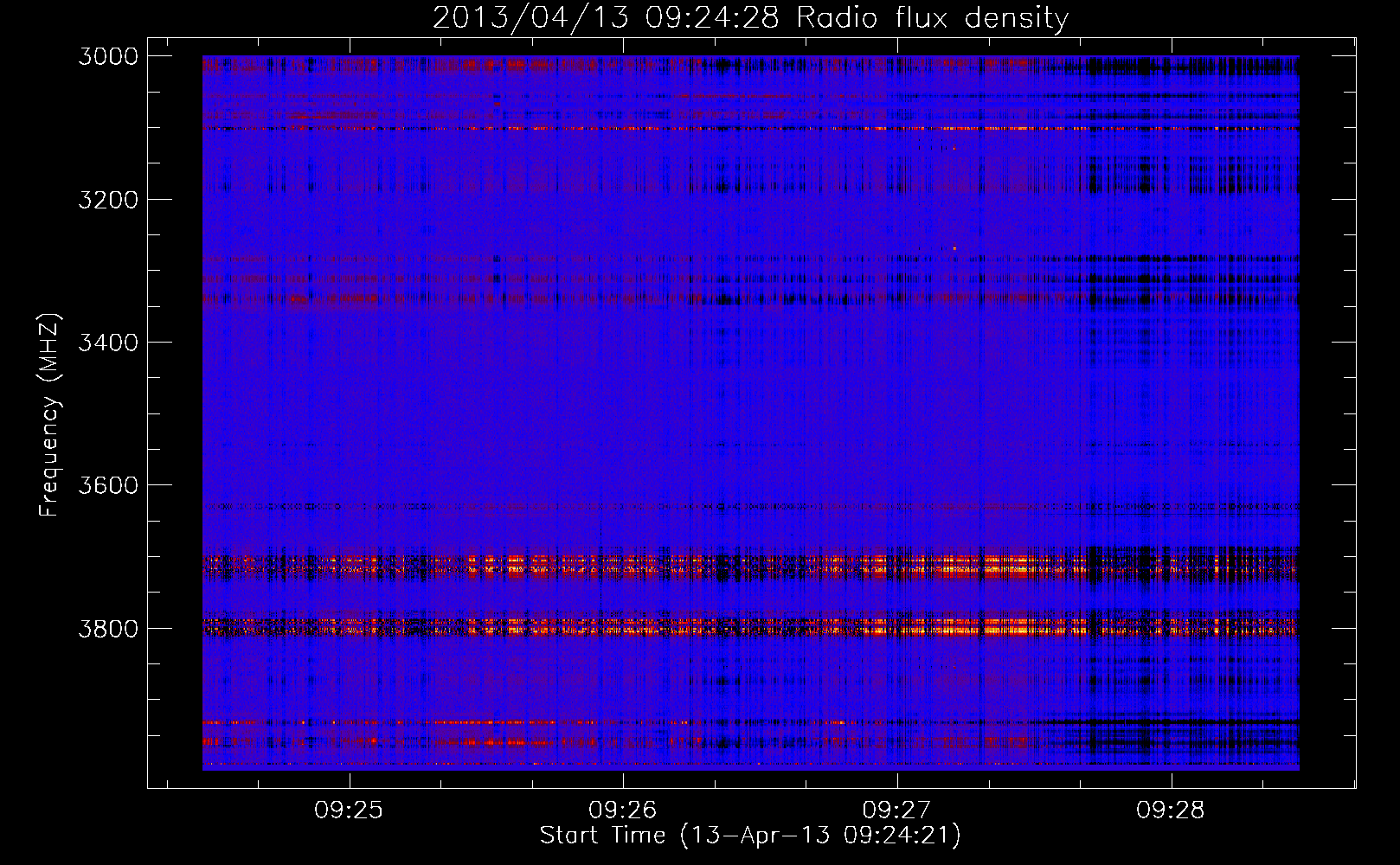Select the 3000 frequency axis label
The height and width of the screenshot is (865, 1400).
[x=108, y=56]
